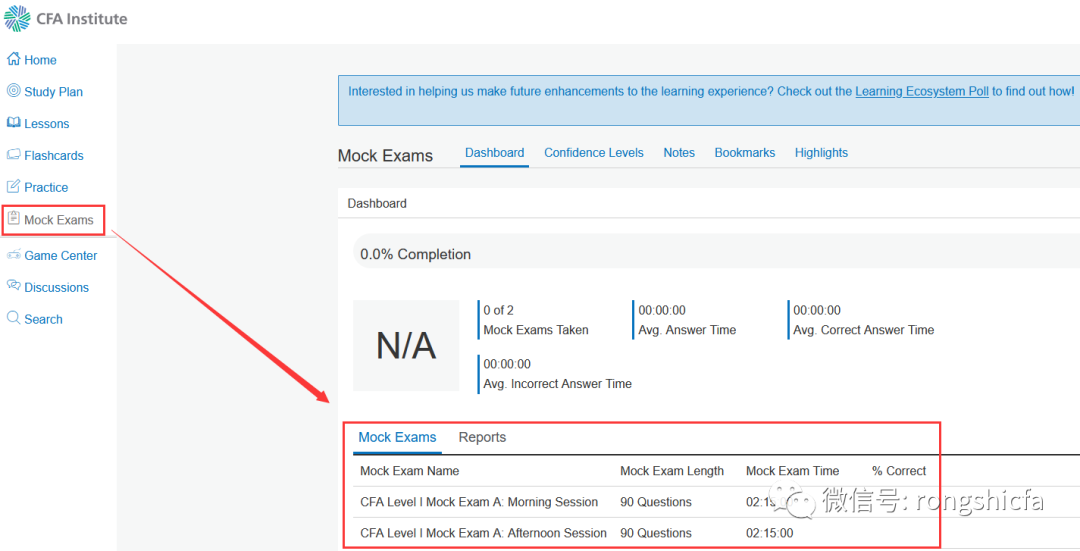Click the Search magnifier icon
Image resolution: width=1080 pixels, height=551 pixels.
pos(13,318)
